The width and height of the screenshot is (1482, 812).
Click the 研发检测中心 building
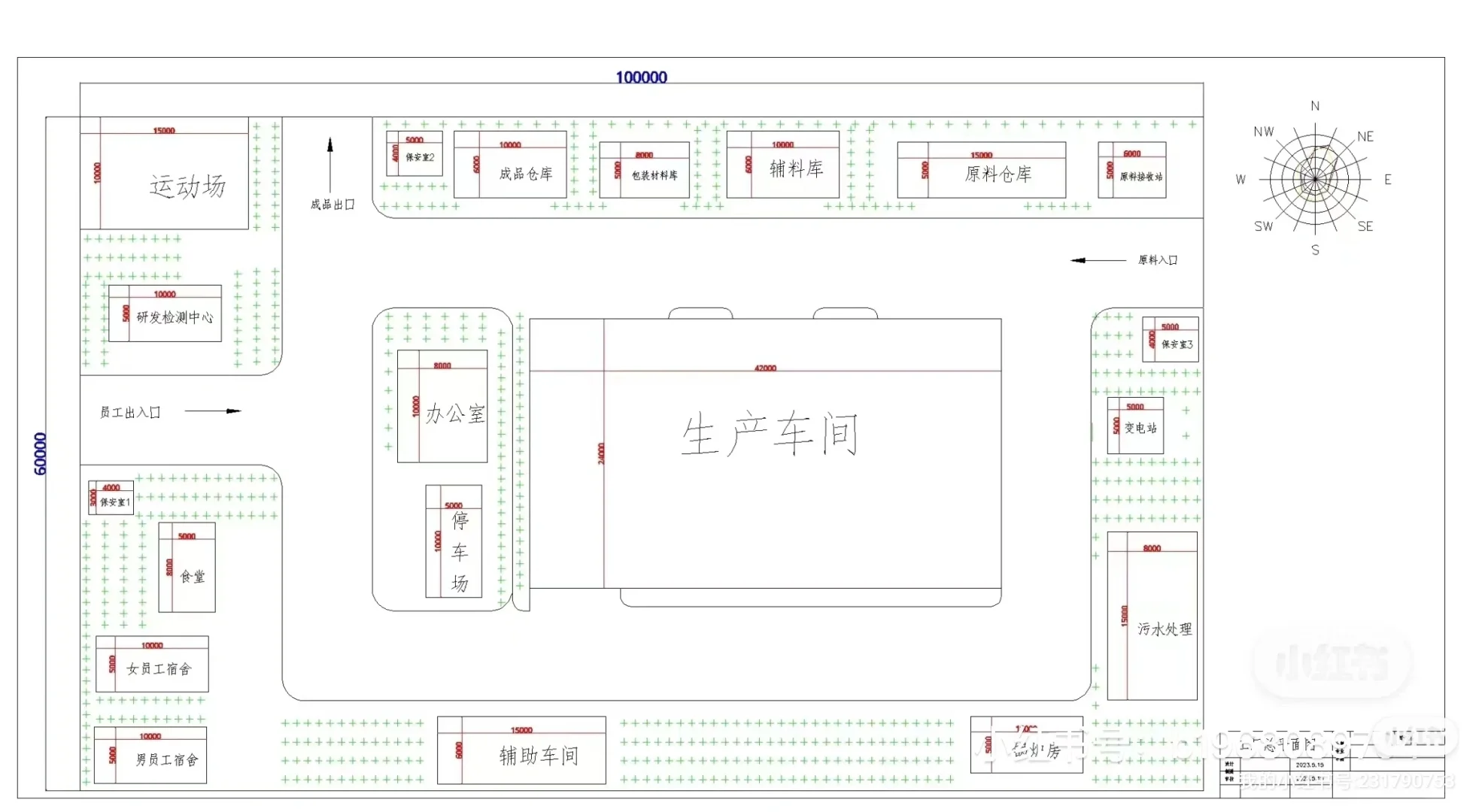pyautogui.click(x=175, y=318)
